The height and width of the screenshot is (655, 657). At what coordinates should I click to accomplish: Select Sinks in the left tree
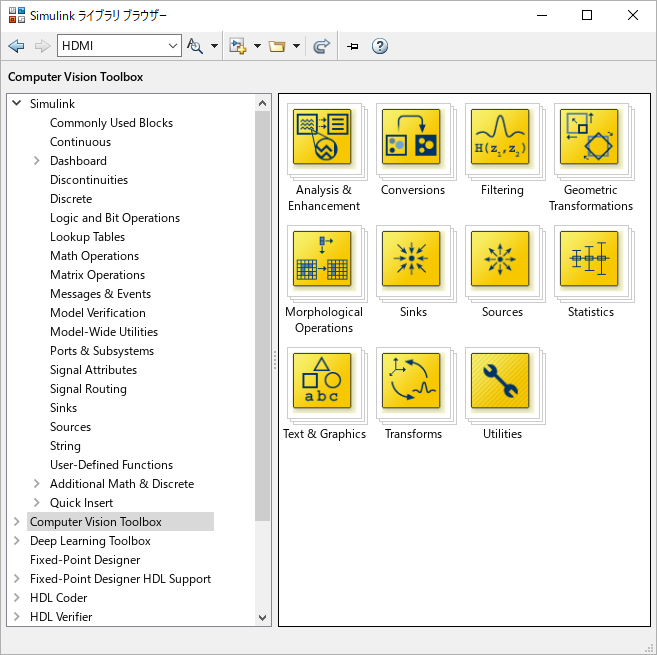tap(63, 408)
